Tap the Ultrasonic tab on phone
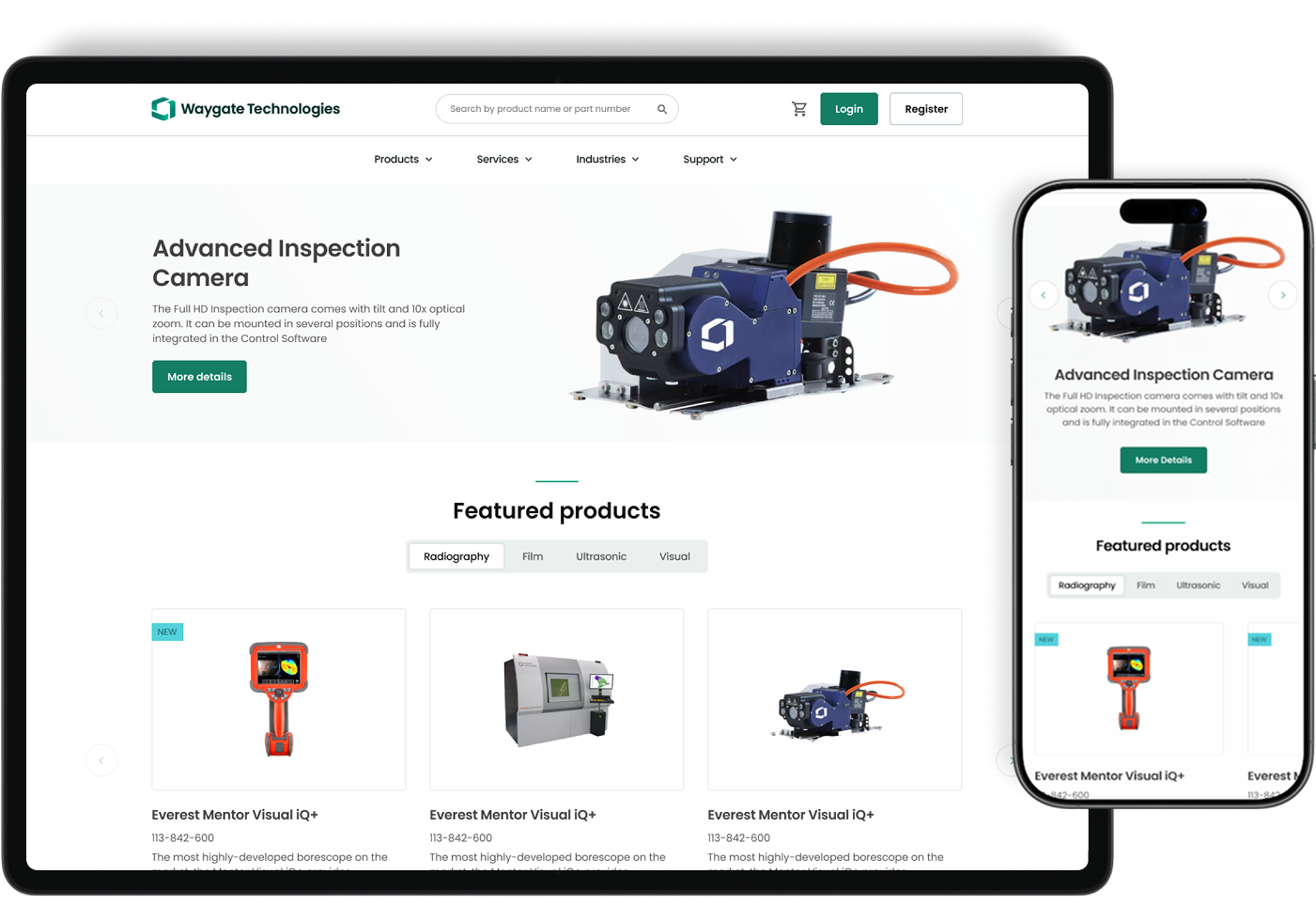 click(1199, 585)
